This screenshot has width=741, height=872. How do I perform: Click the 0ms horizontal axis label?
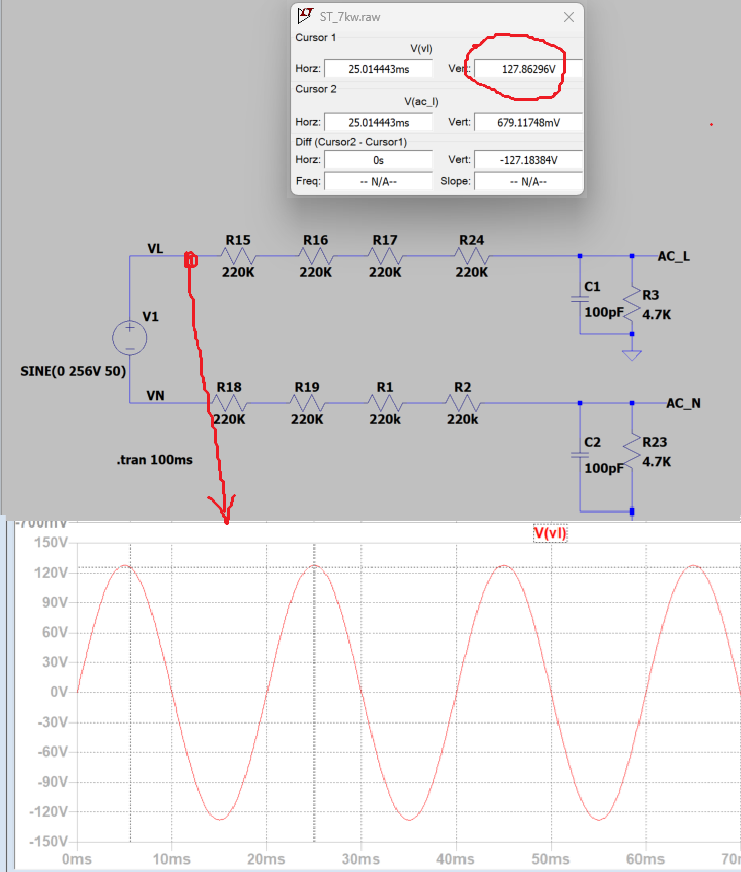pyautogui.click(x=77, y=859)
